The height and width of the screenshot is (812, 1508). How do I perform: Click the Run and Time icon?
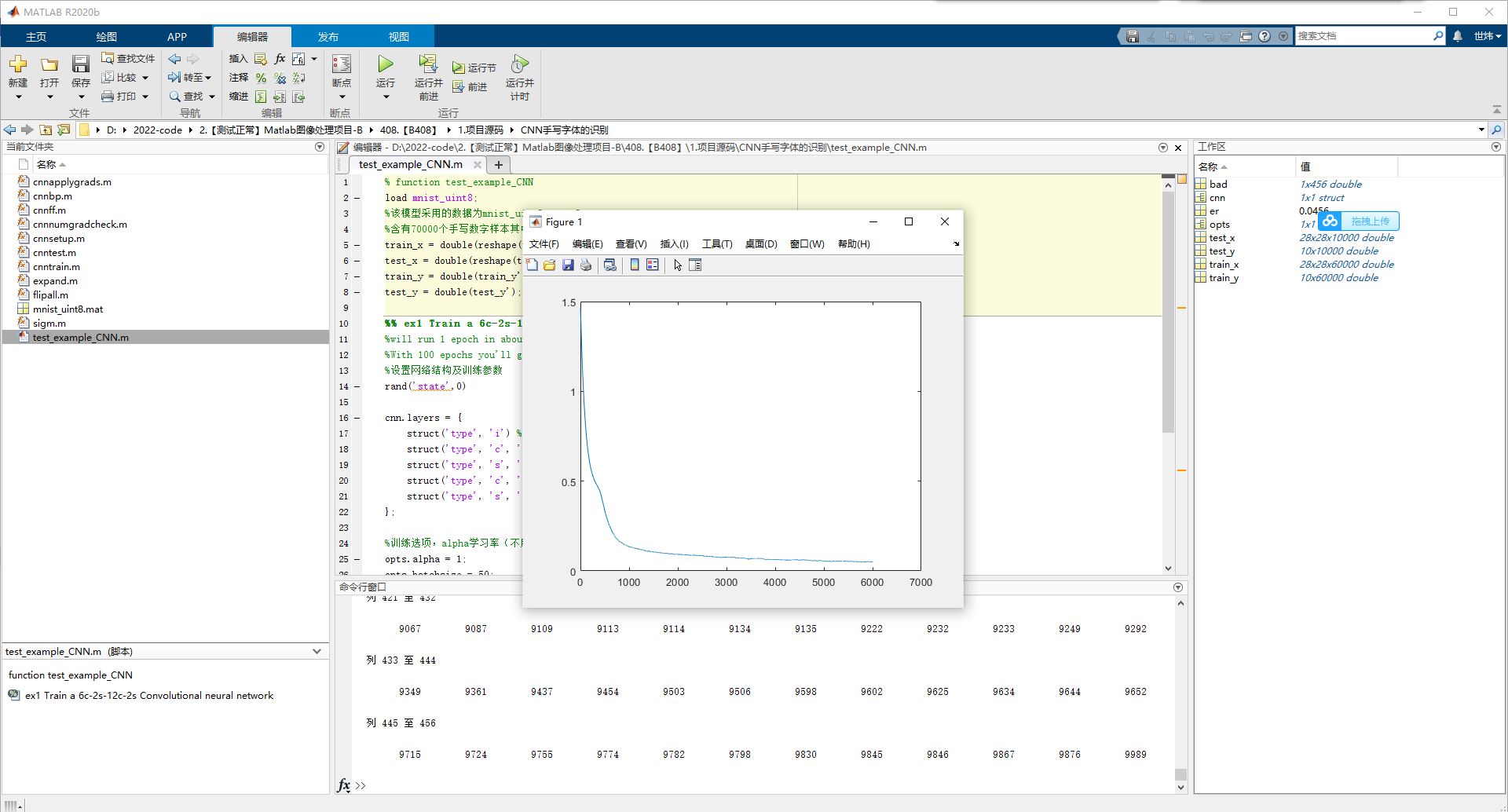519,64
